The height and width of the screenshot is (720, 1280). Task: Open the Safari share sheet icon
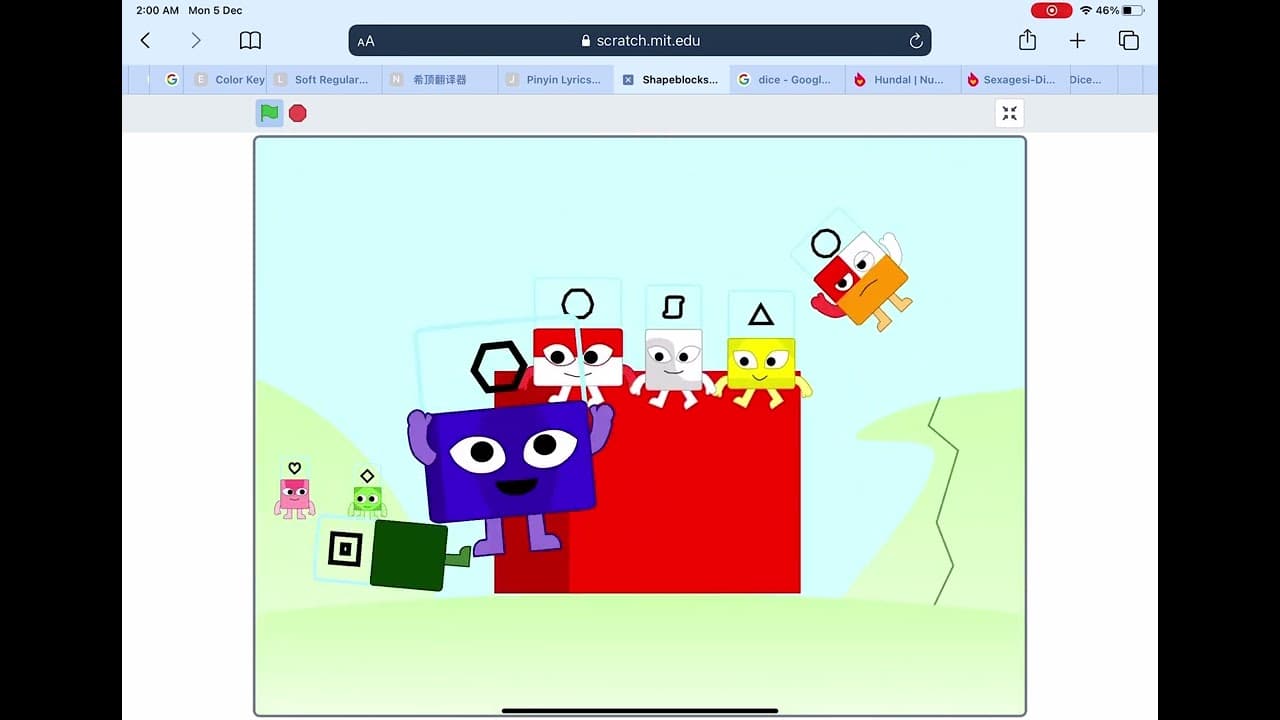(1027, 40)
